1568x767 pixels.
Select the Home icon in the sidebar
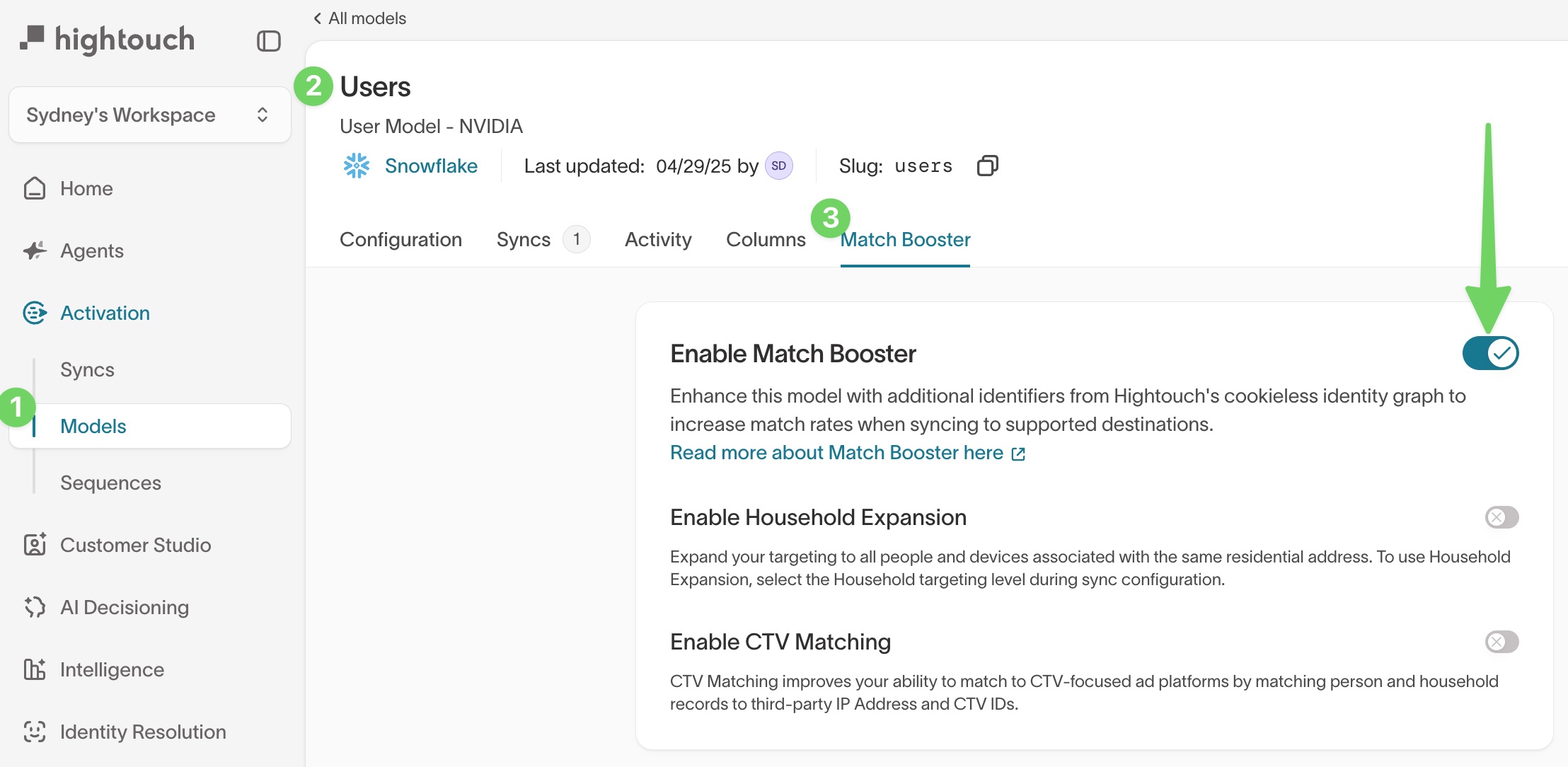(35, 188)
